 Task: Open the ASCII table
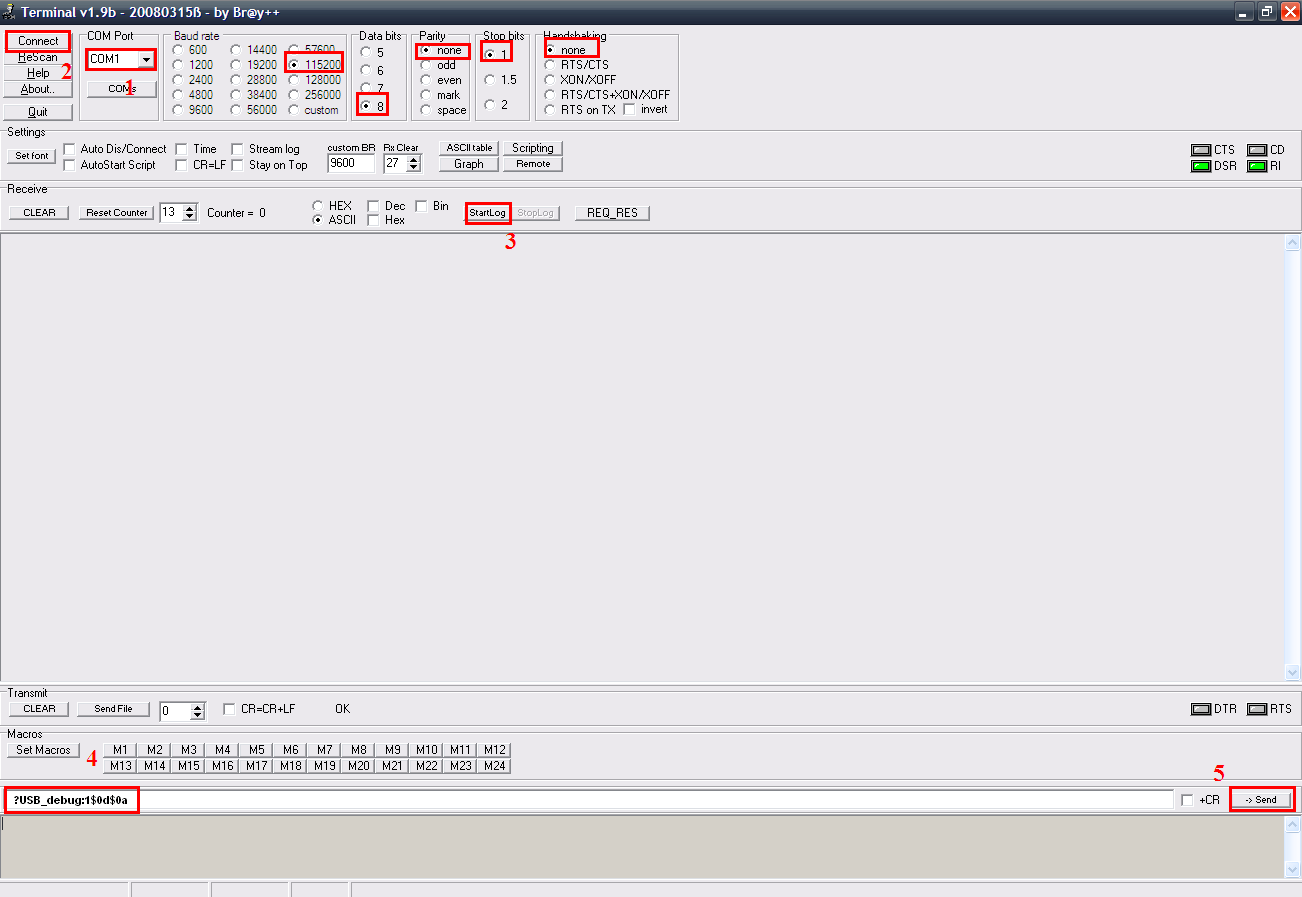coord(469,148)
